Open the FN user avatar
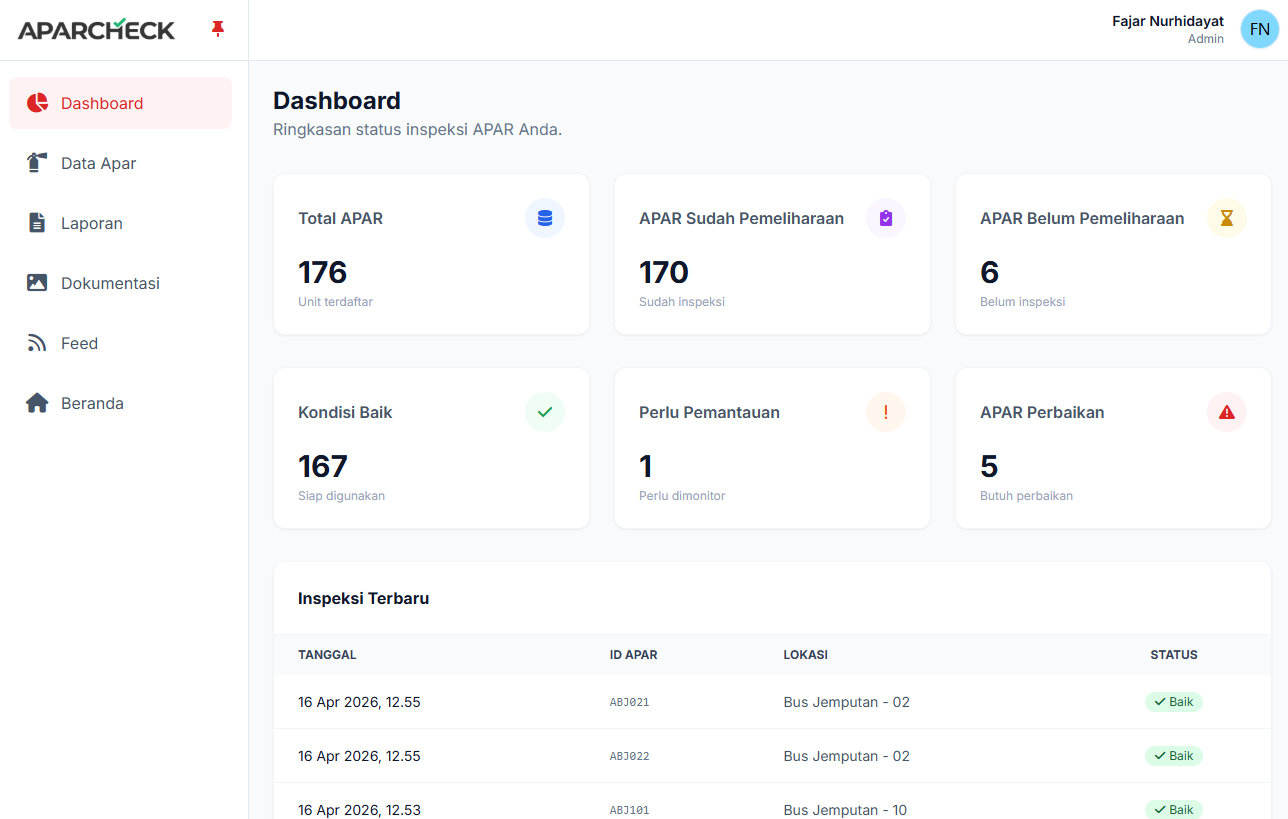This screenshot has height=819, width=1288. click(x=1260, y=29)
